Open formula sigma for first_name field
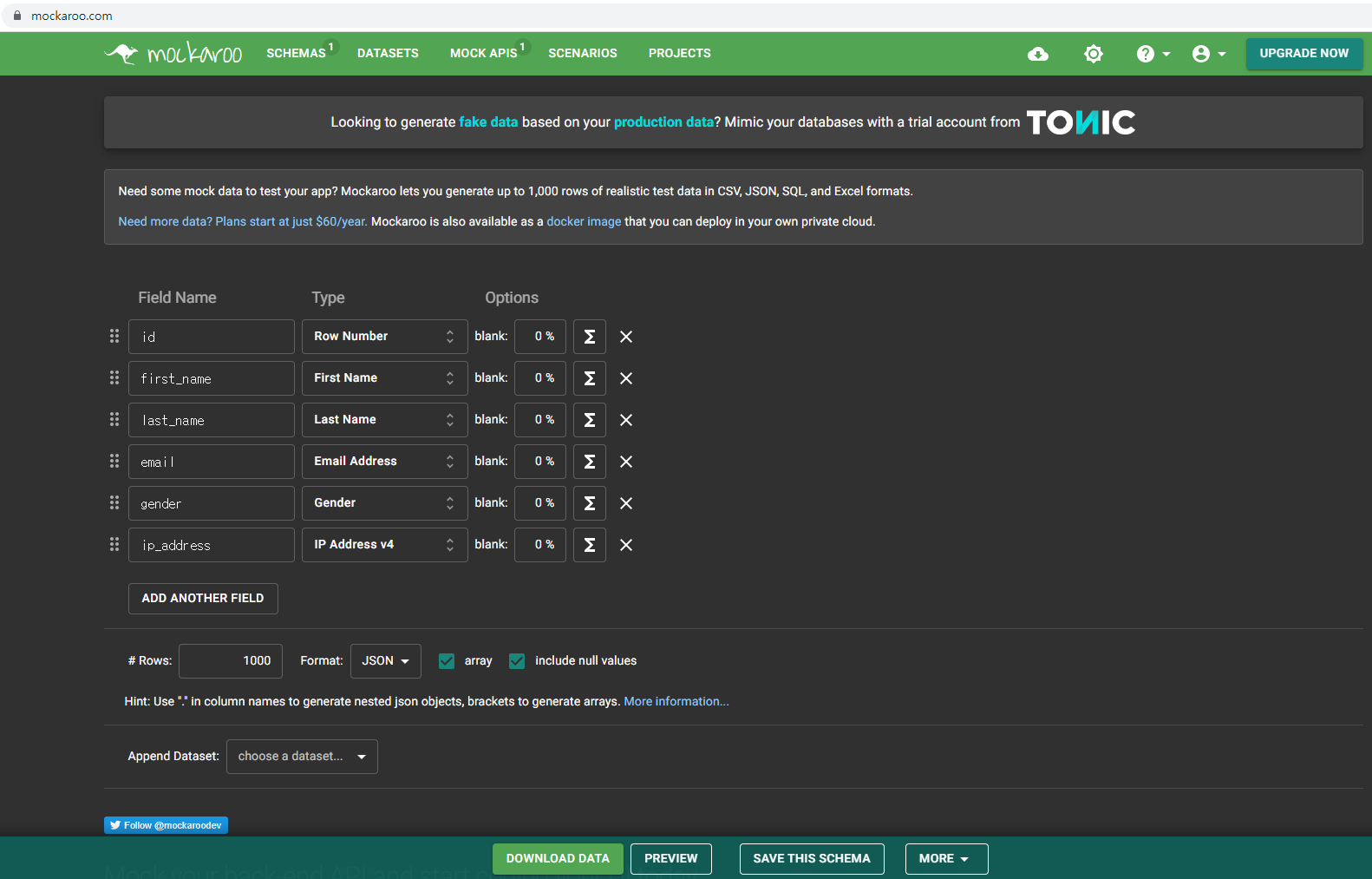Viewport: 1372px width, 879px height. tap(590, 378)
